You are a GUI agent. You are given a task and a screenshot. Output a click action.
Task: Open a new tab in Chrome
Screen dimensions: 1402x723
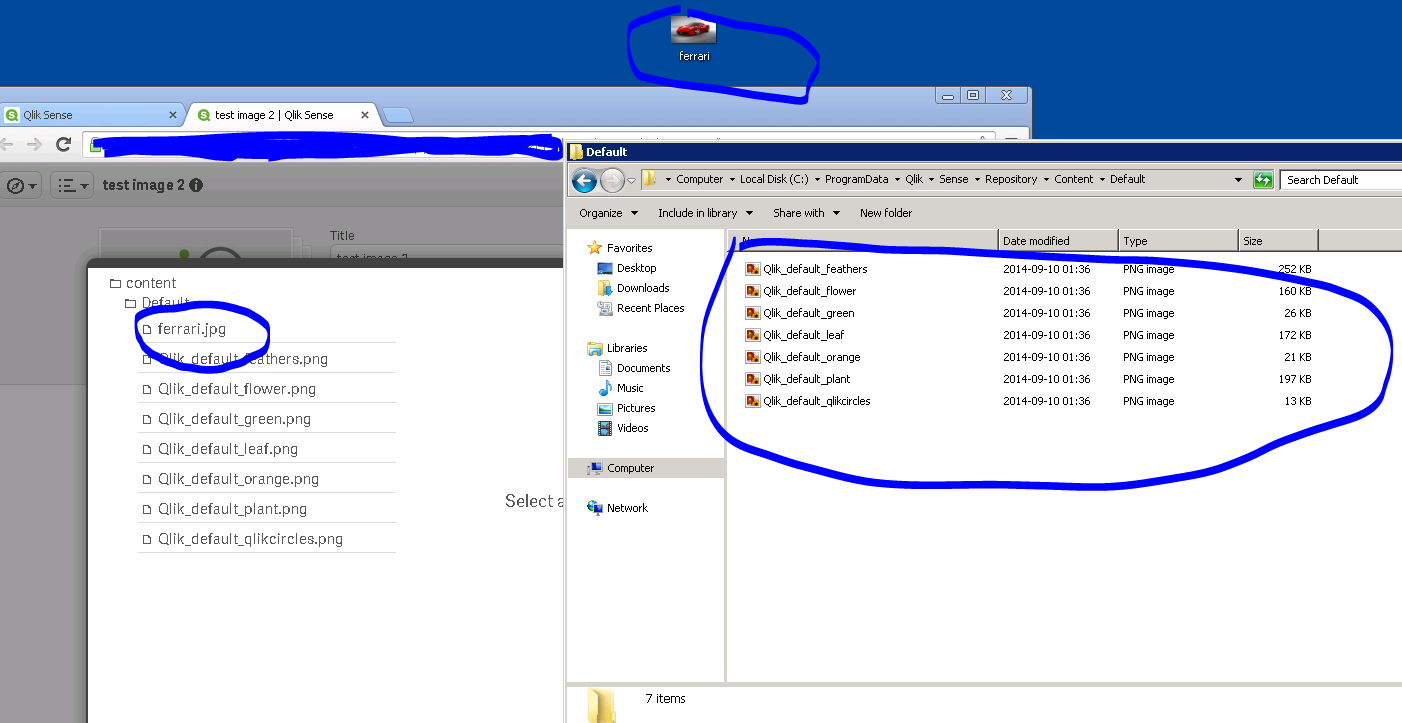(x=398, y=115)
